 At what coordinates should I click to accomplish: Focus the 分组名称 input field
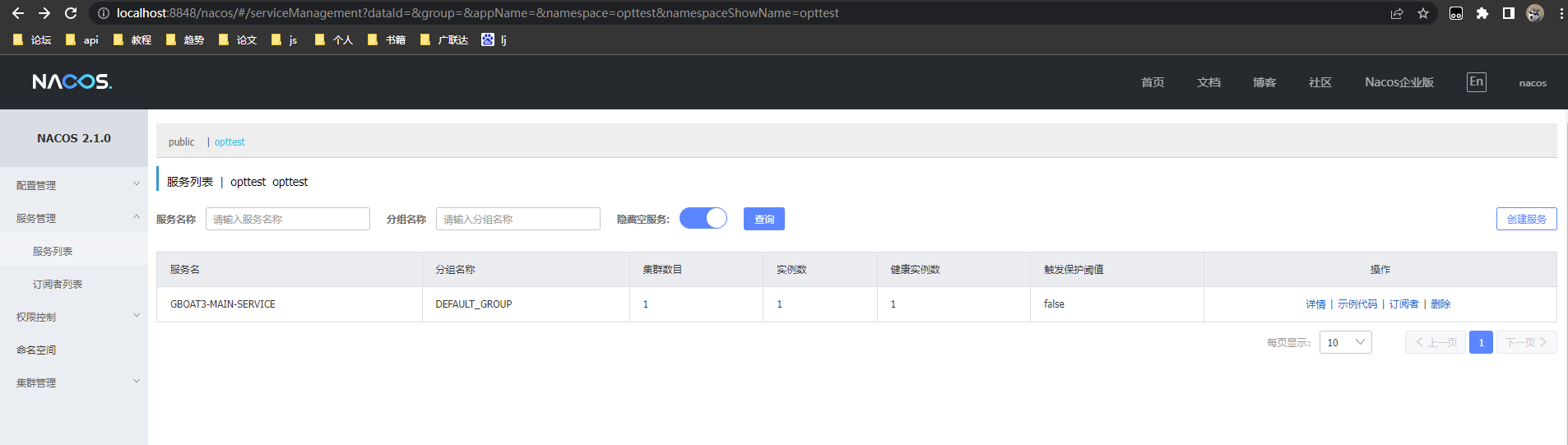click(x=518, y=219)
